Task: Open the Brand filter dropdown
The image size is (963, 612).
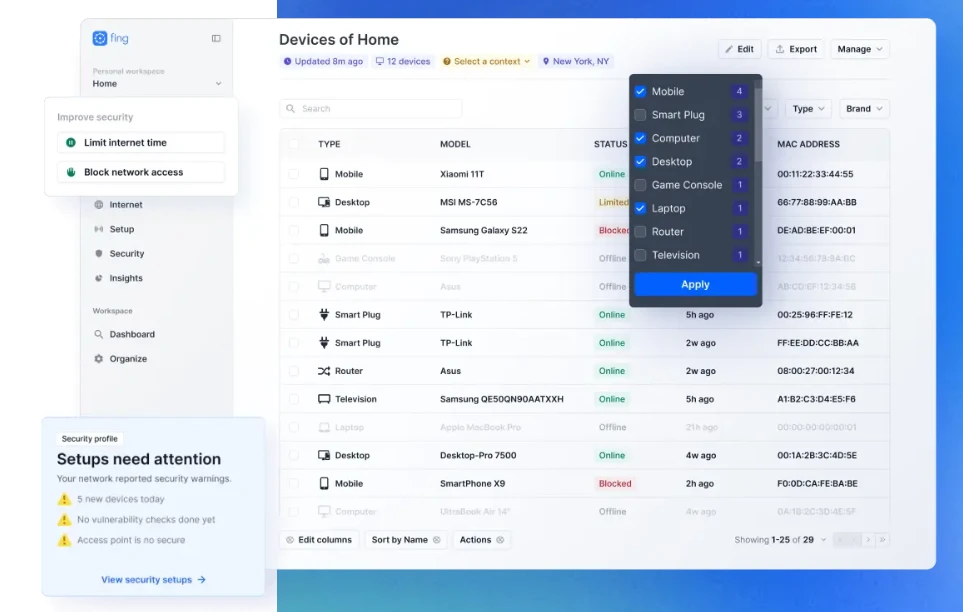Action: click(864, 109)
